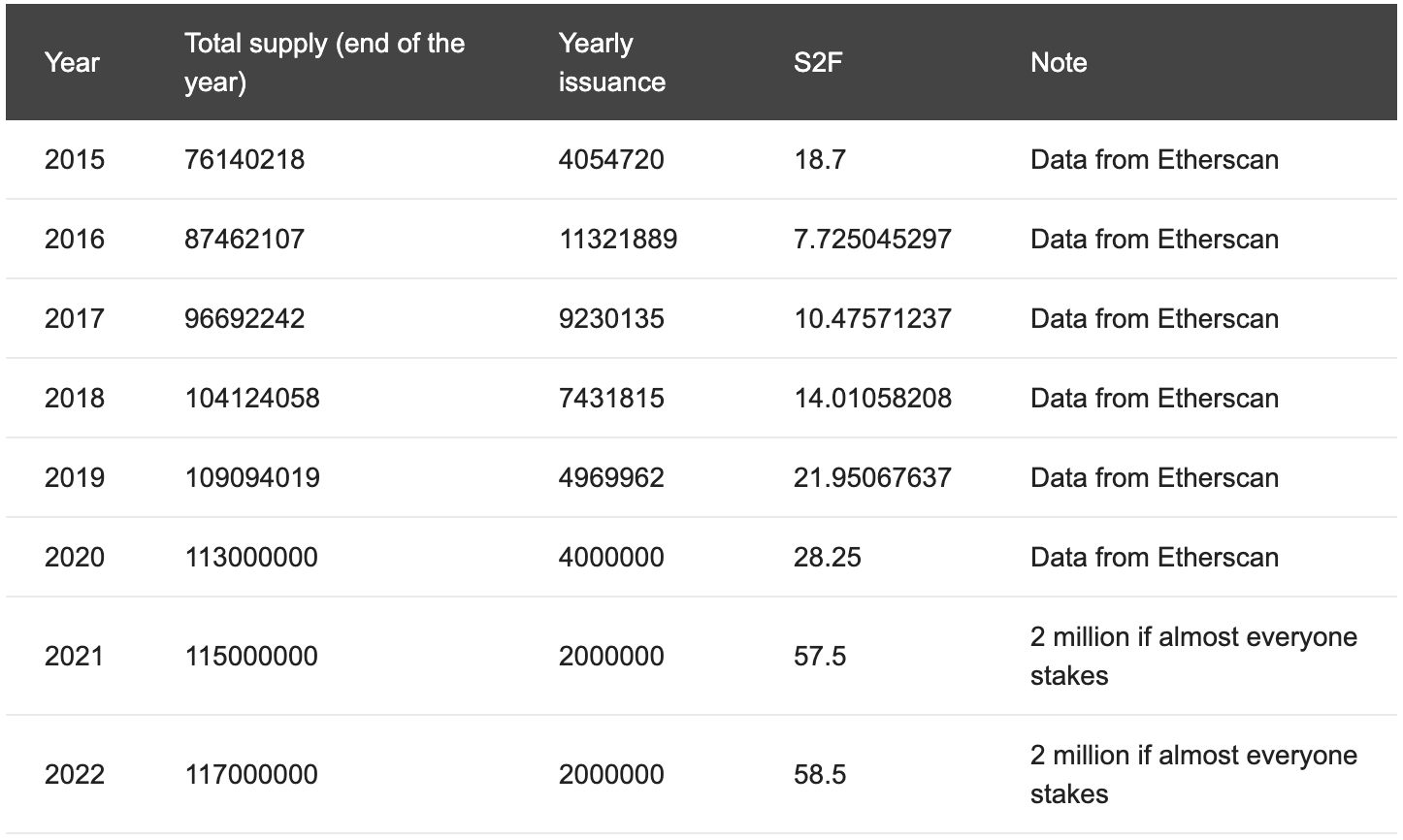Click the Note column header
Screen dimensions: 1403x840
point(1059,63)
